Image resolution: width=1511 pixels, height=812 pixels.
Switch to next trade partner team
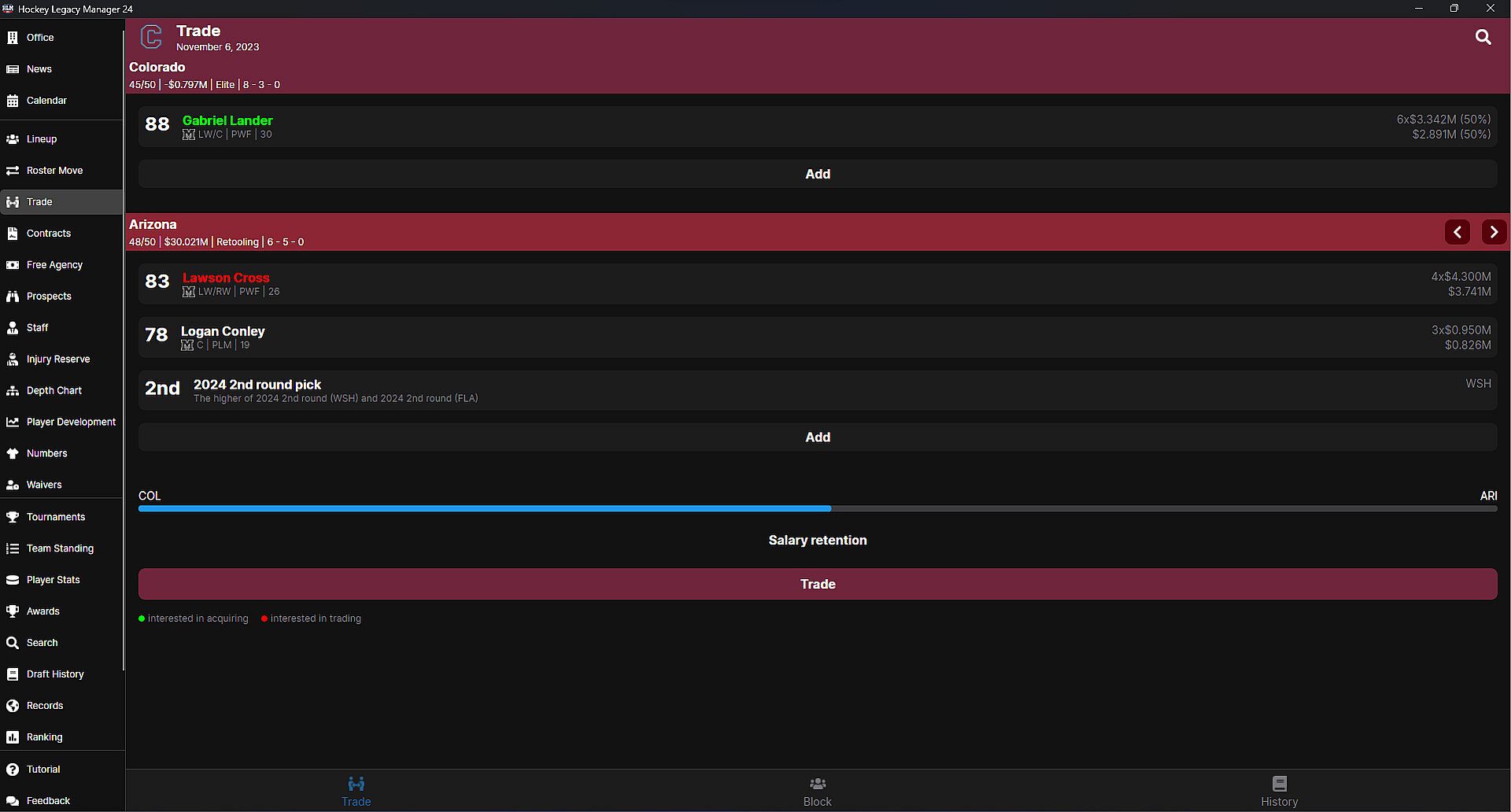click(1494, 232)
